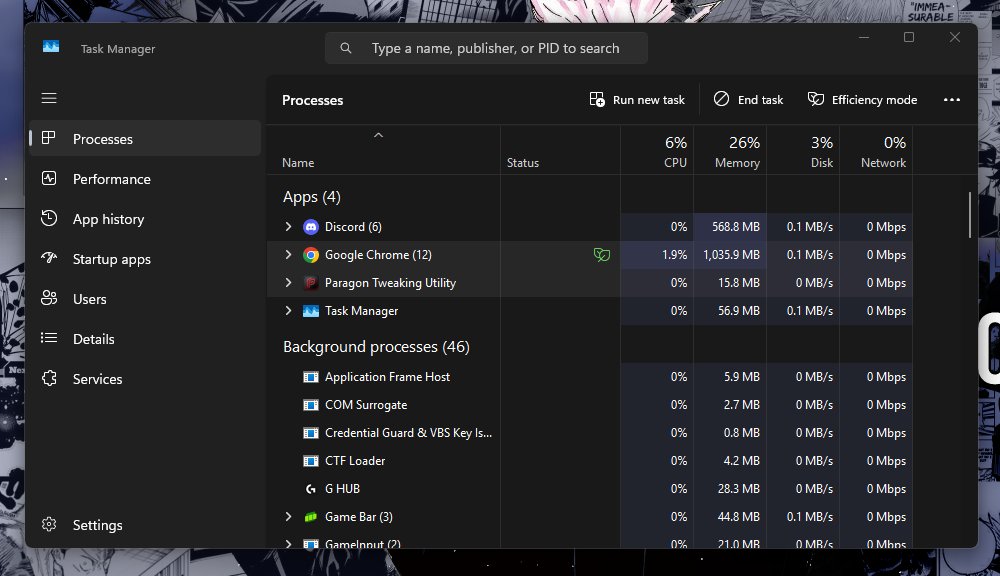Click the sort arrow above Name column
Image resolution: width=1000 pixels, height=576 pixels.
[x=378, y=135]
